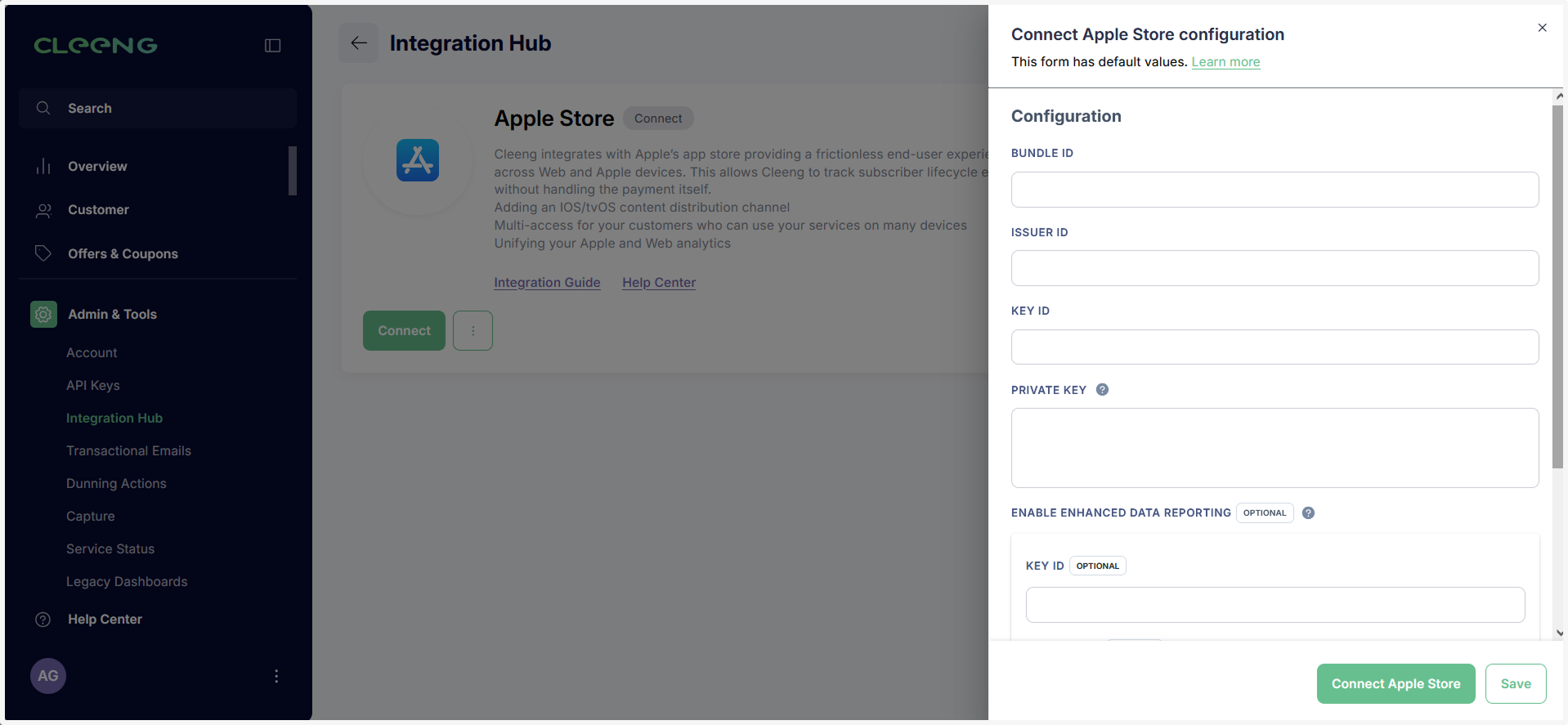Click the required Key ID input field
Image resolution: width=1568 pixels, height=725 pixels.
point(1275,347)
